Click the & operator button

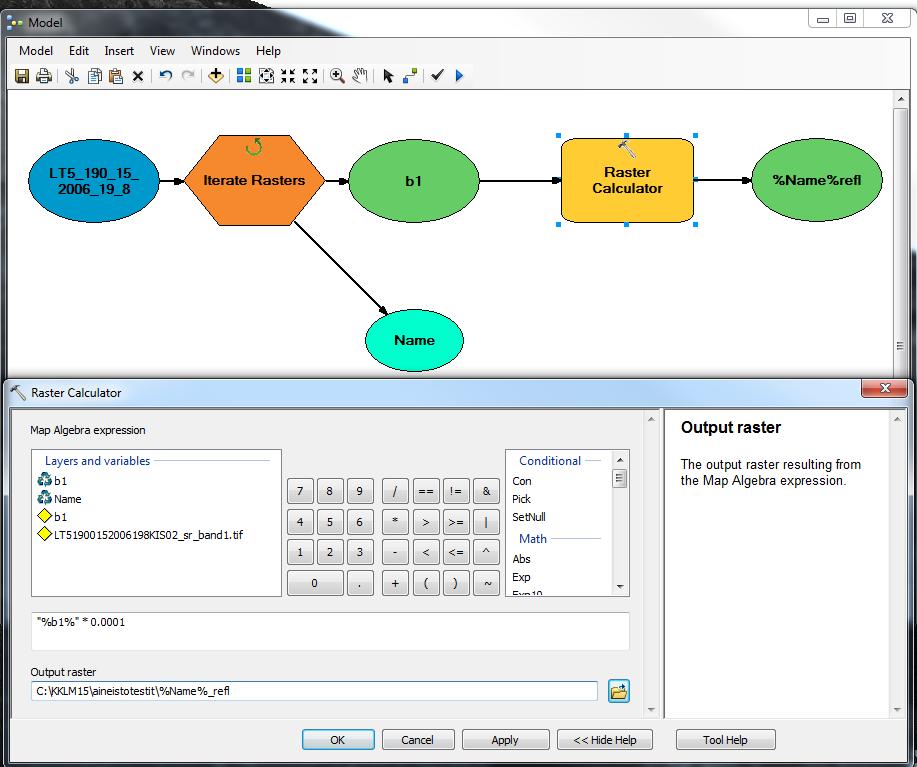coord(486,491)
